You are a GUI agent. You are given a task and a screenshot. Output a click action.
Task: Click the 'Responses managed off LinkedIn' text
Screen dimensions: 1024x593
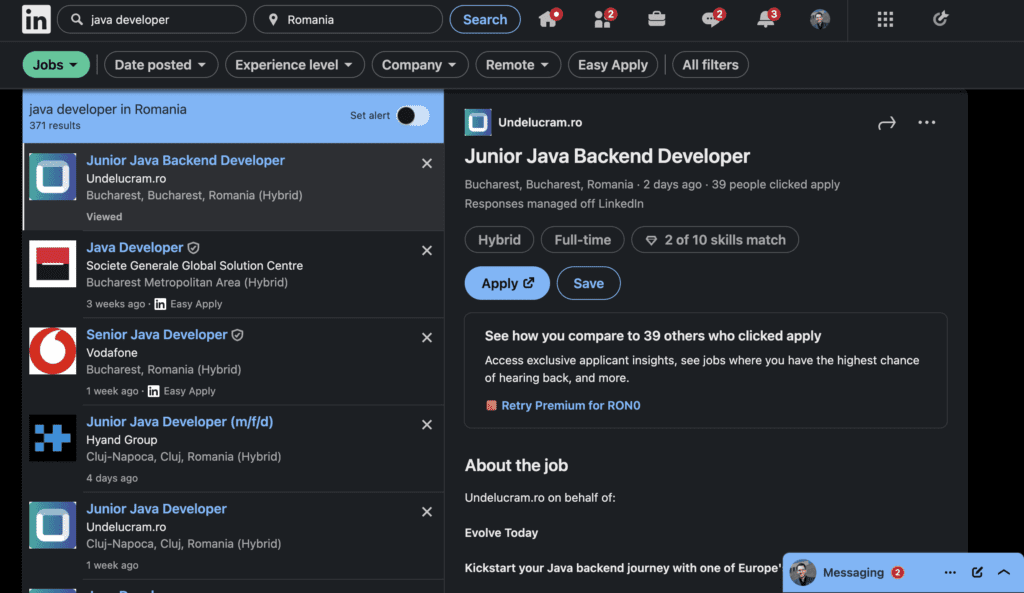[x=554, y=204]
